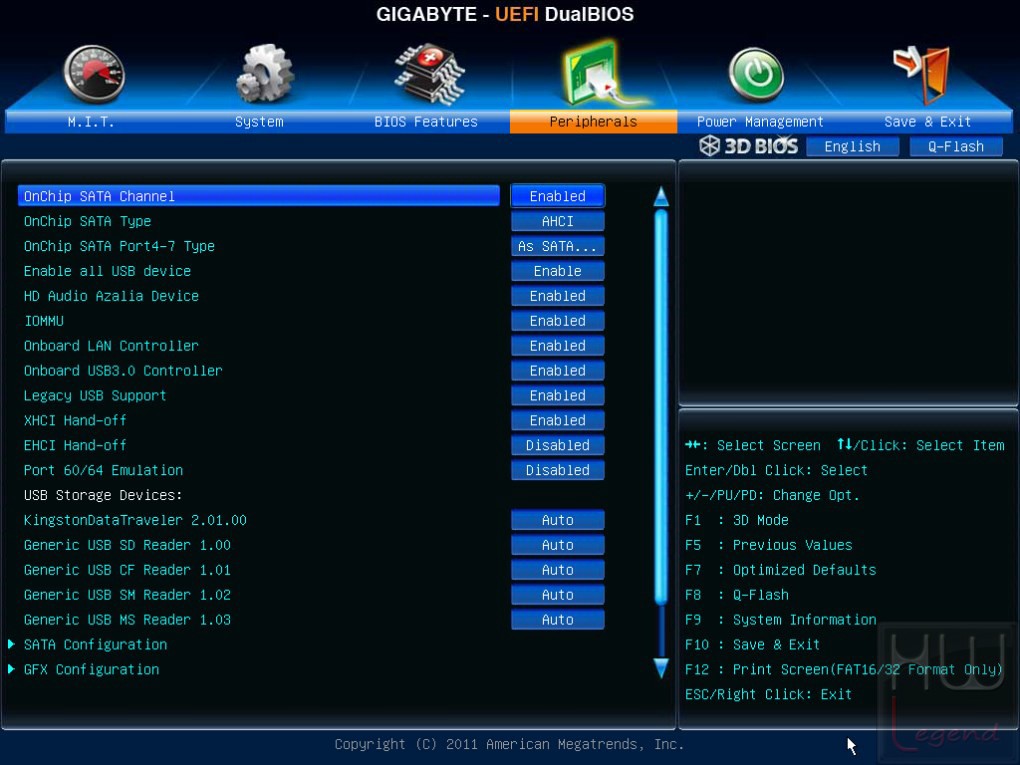The width and height of the screenshot is (1020, 765).
Task: Change Port 60/64 Emulation Disabled value
Action: tap(557, 470)
